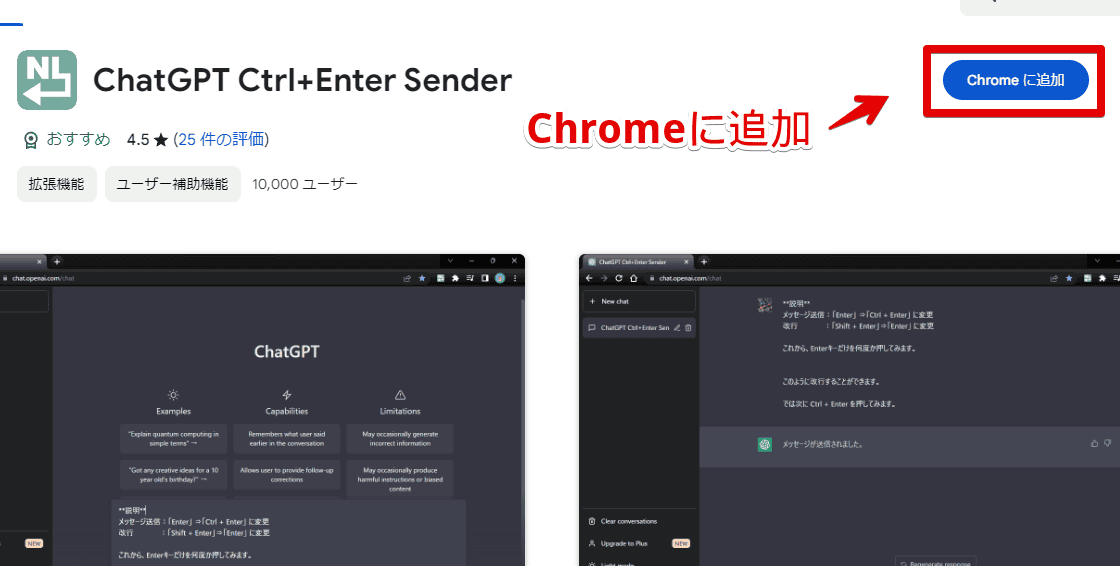Open the new tab plus in the right screenshot
Screen dimensions: 1120x566
tap(704, 262)
